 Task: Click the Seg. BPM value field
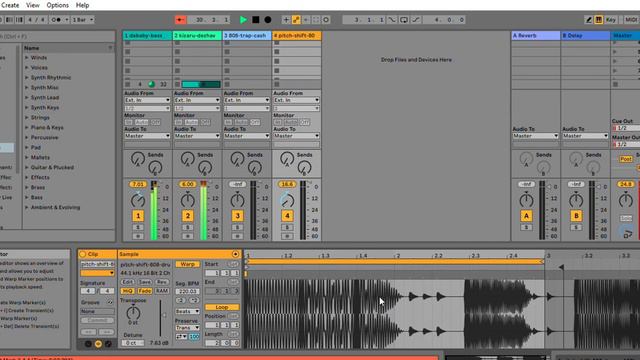[x=187, y=291]
